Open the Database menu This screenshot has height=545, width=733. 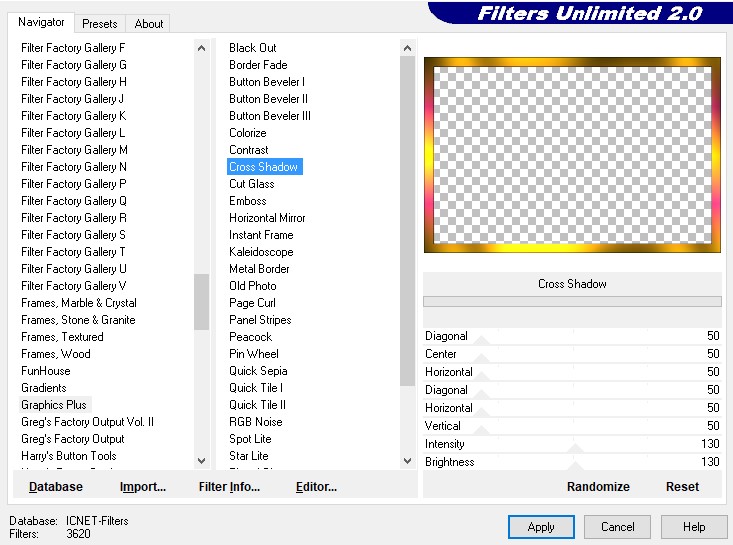point(56,487)
